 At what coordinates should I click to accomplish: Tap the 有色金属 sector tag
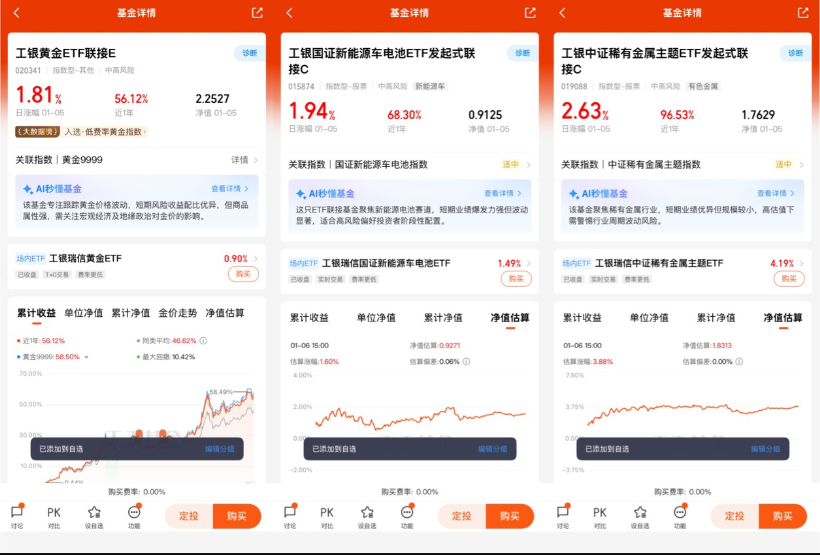[703, 86]
